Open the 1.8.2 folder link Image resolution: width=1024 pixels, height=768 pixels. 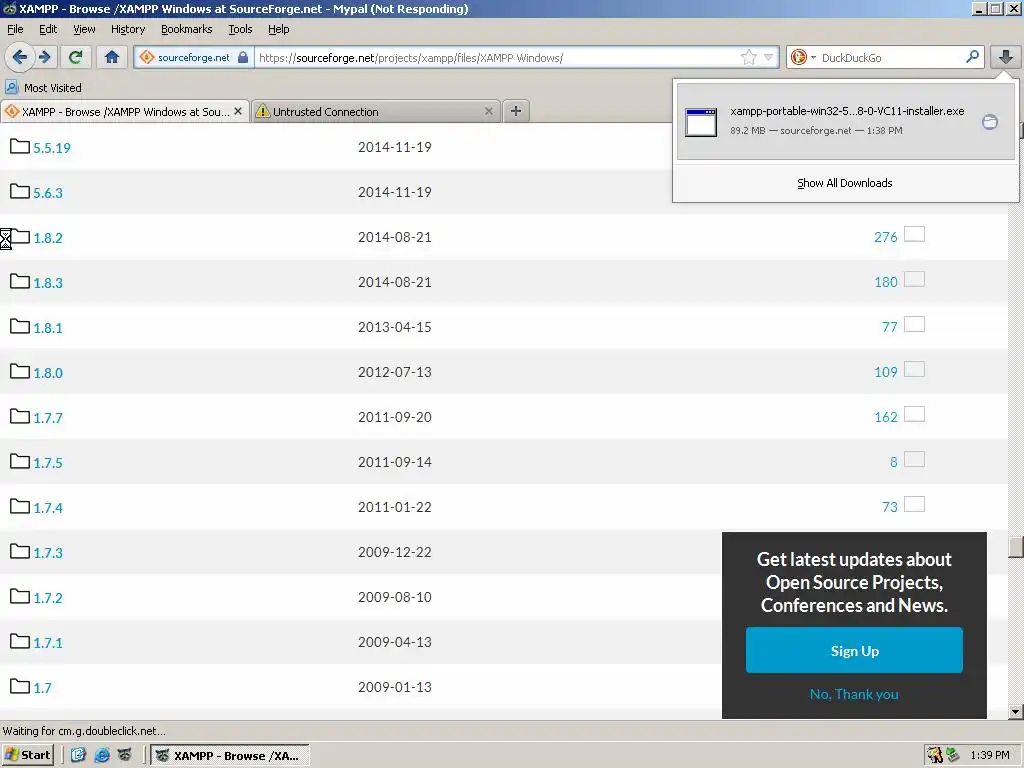point(48,238)
